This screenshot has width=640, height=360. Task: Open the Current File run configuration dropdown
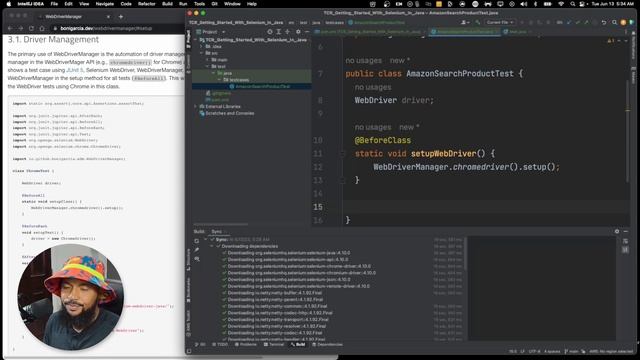pyautogui.click(x=500, y=22)
